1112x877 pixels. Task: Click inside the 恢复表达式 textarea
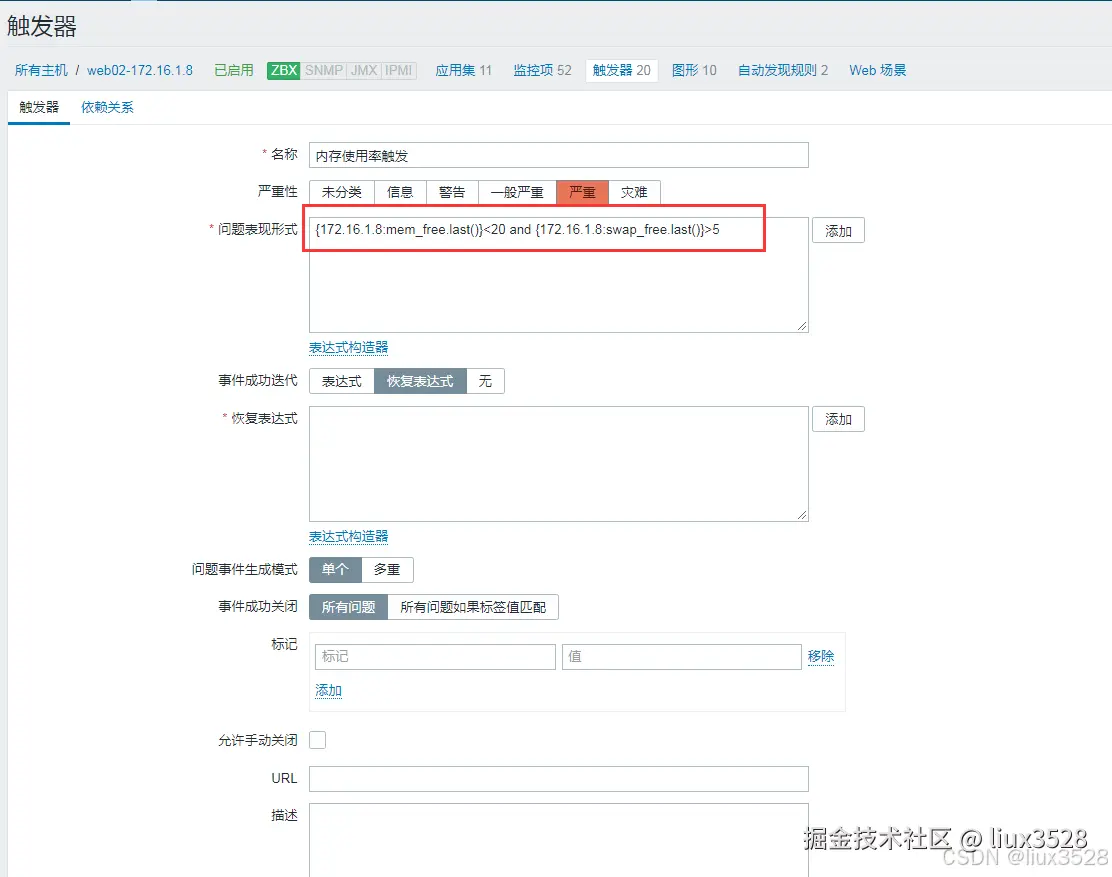point(558,464)
